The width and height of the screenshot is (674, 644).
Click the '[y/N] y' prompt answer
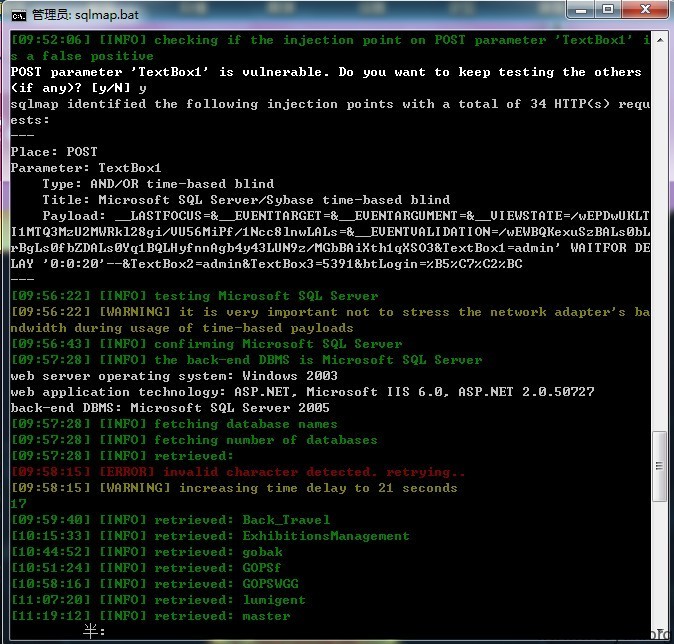[119, 88]
